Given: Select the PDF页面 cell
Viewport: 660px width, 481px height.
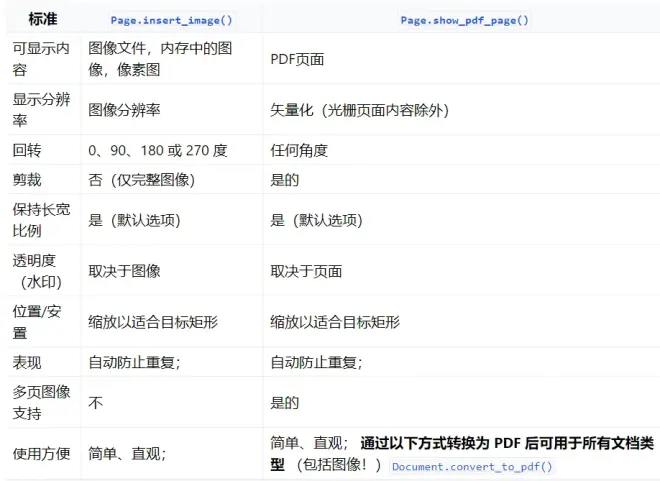Looking at the screenshot, I should pyautogui.click(x=297, y=59).
